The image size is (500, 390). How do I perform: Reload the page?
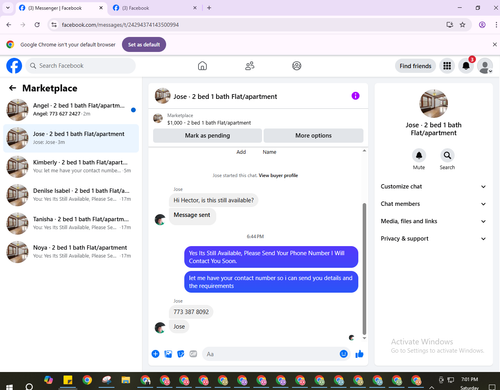coord(37,25)
